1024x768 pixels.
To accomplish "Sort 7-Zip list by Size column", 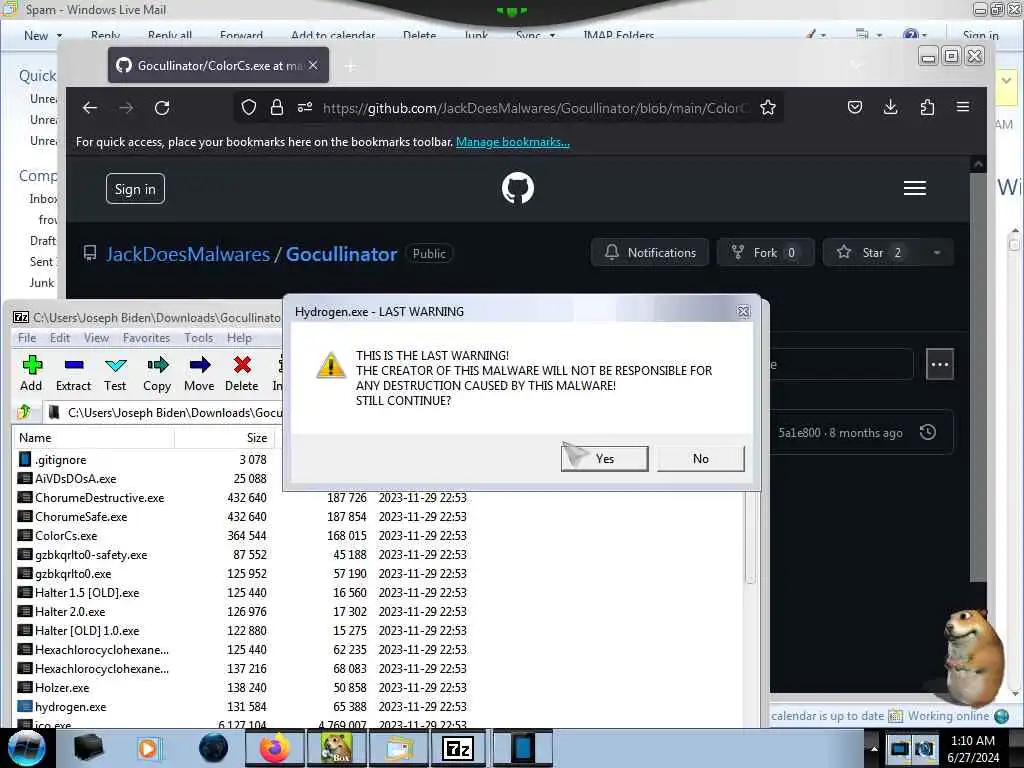I will (x=224, y=438).
